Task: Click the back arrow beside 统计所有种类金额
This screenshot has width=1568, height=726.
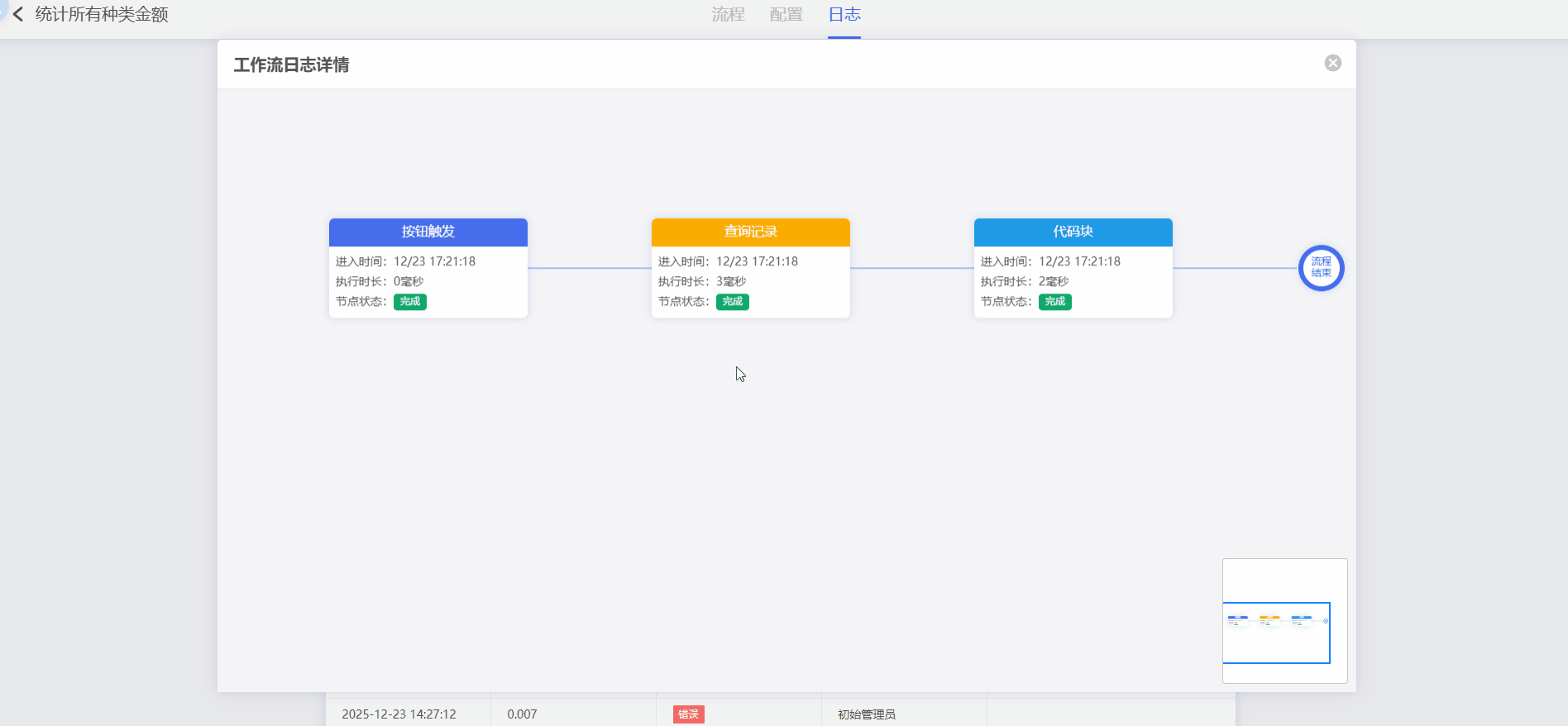Action: pyautogui.click(x=18, y=15)
